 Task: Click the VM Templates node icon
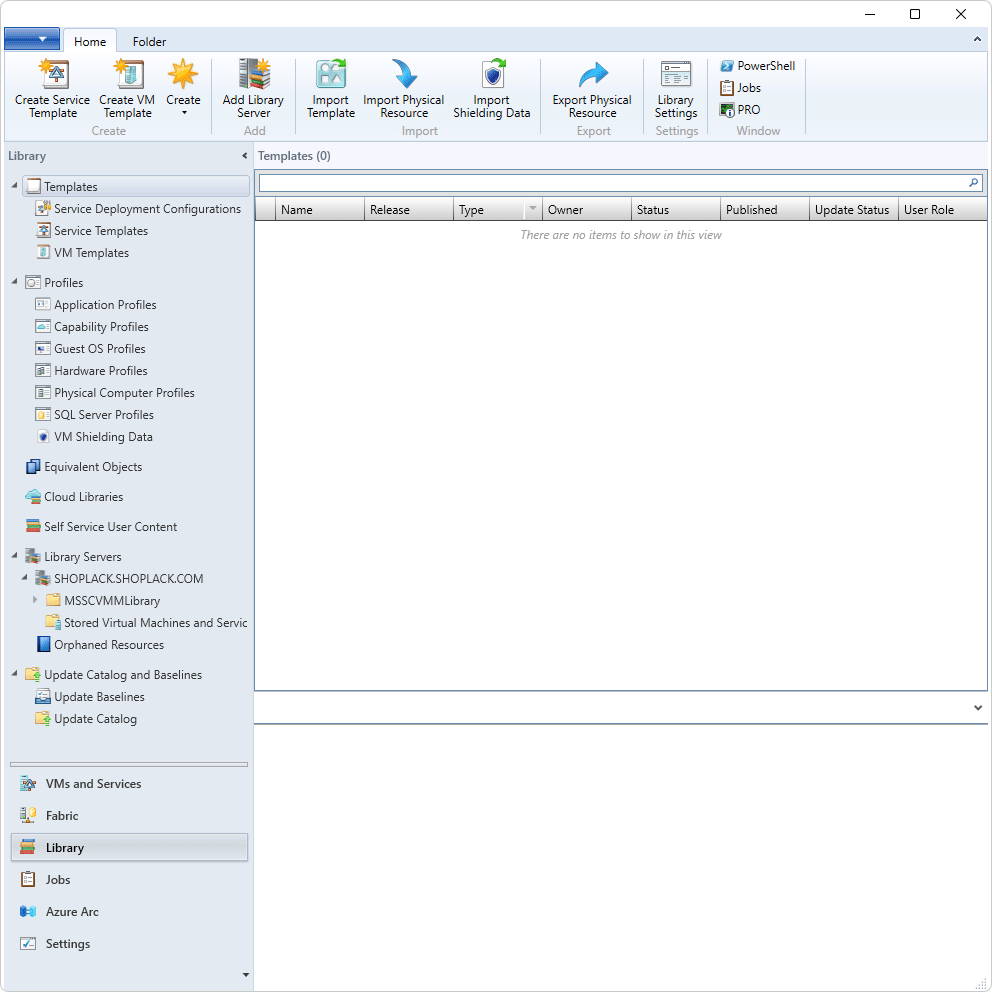43,252
